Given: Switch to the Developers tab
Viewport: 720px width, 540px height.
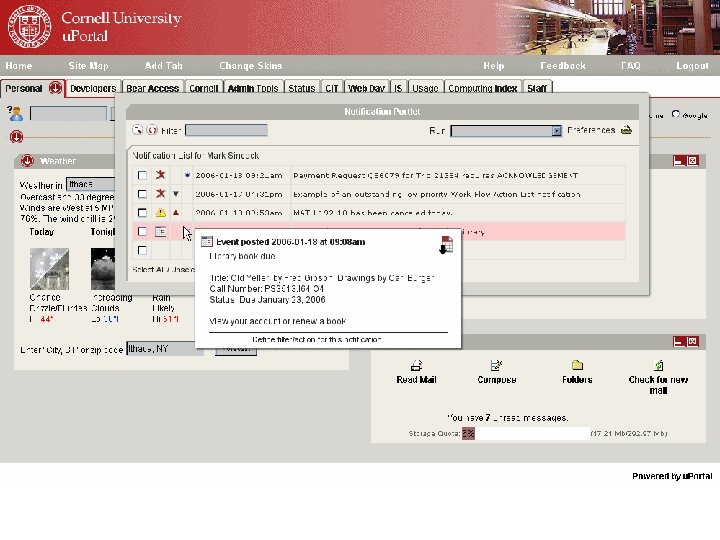Looking at the screenshot, I should [x=93, y=88].
